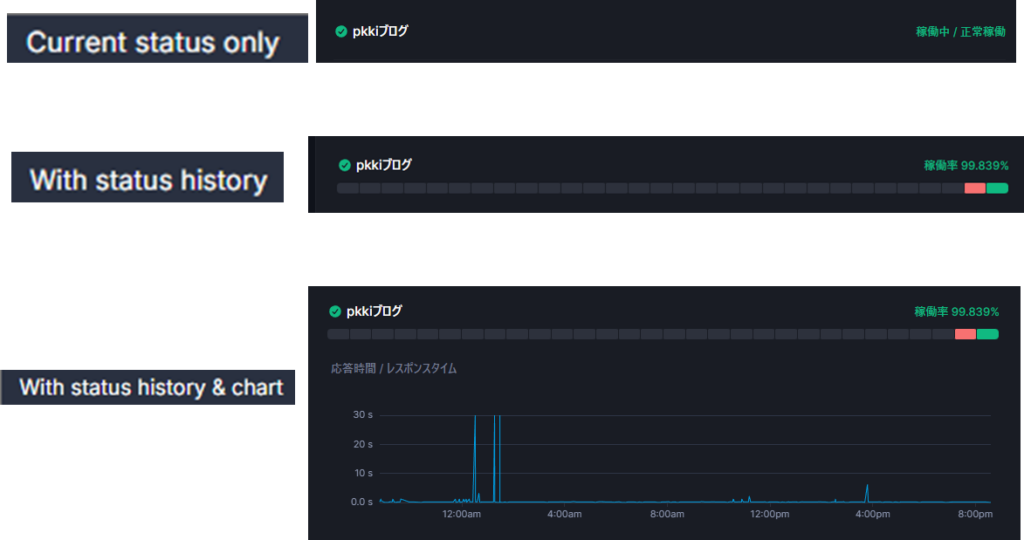Image resolution: width=1024 pixels, height=540 pixels.
Task: Click the green check icon in top panel
Action: pyautogui.click(x=341, y=31)
